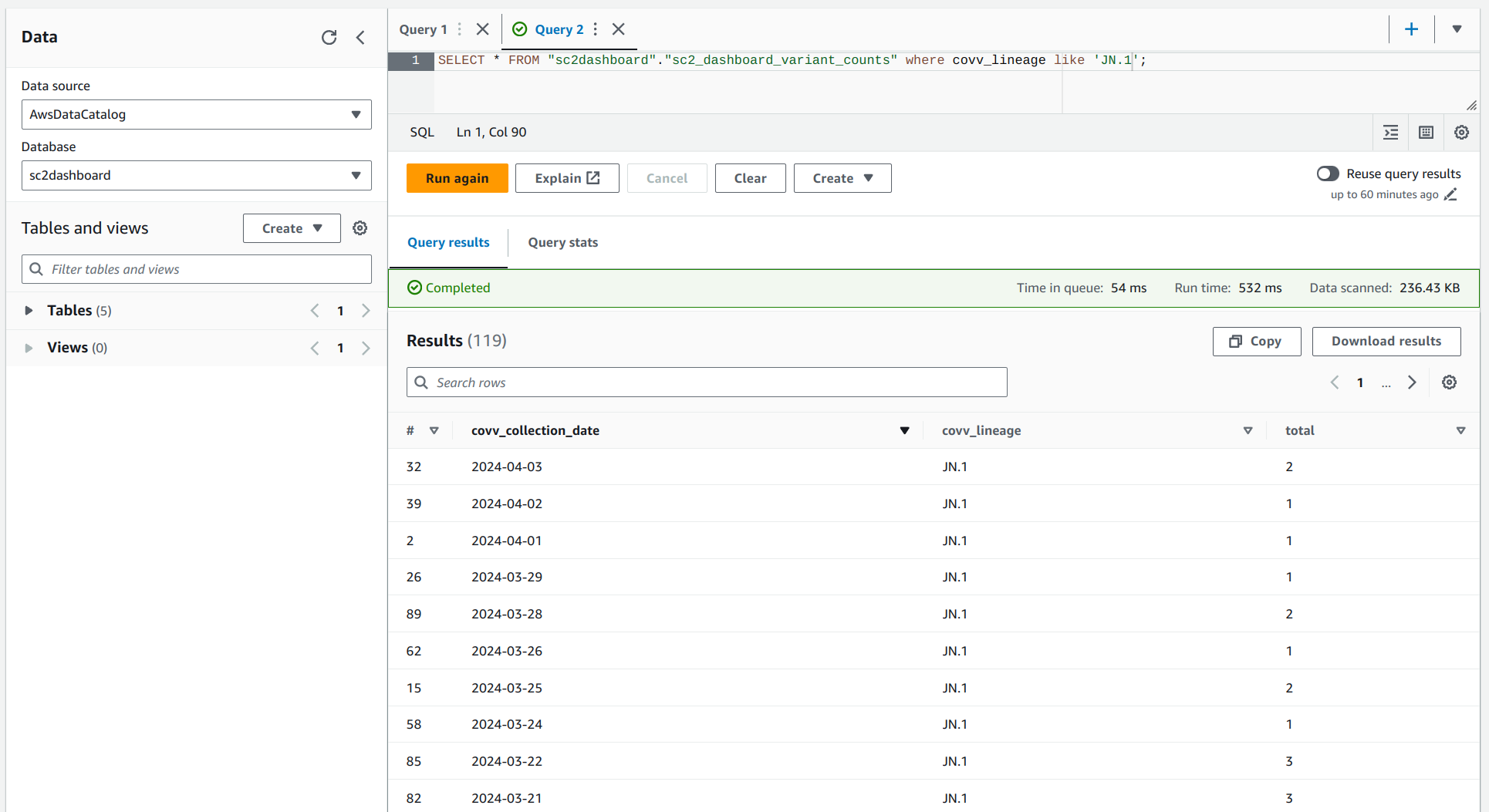Screen dimensions: 1489x812
Task: Edit reuse query results time
Action: pos(1450,194)
